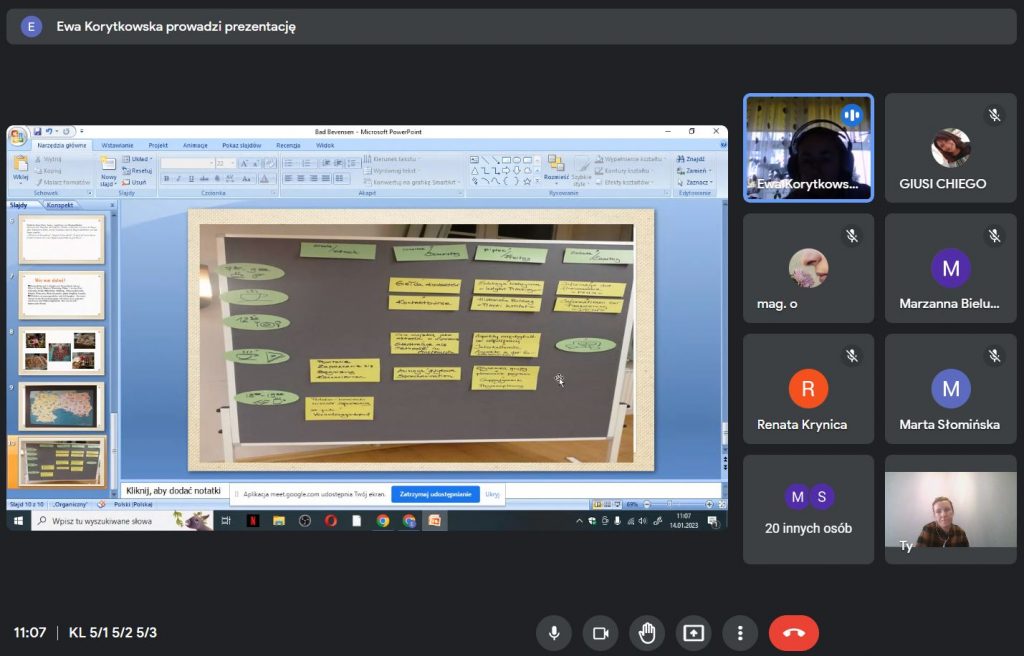Screen dimensions: 1024x656
Task: Leave the call with the red hang-up button
Action: 793,632
